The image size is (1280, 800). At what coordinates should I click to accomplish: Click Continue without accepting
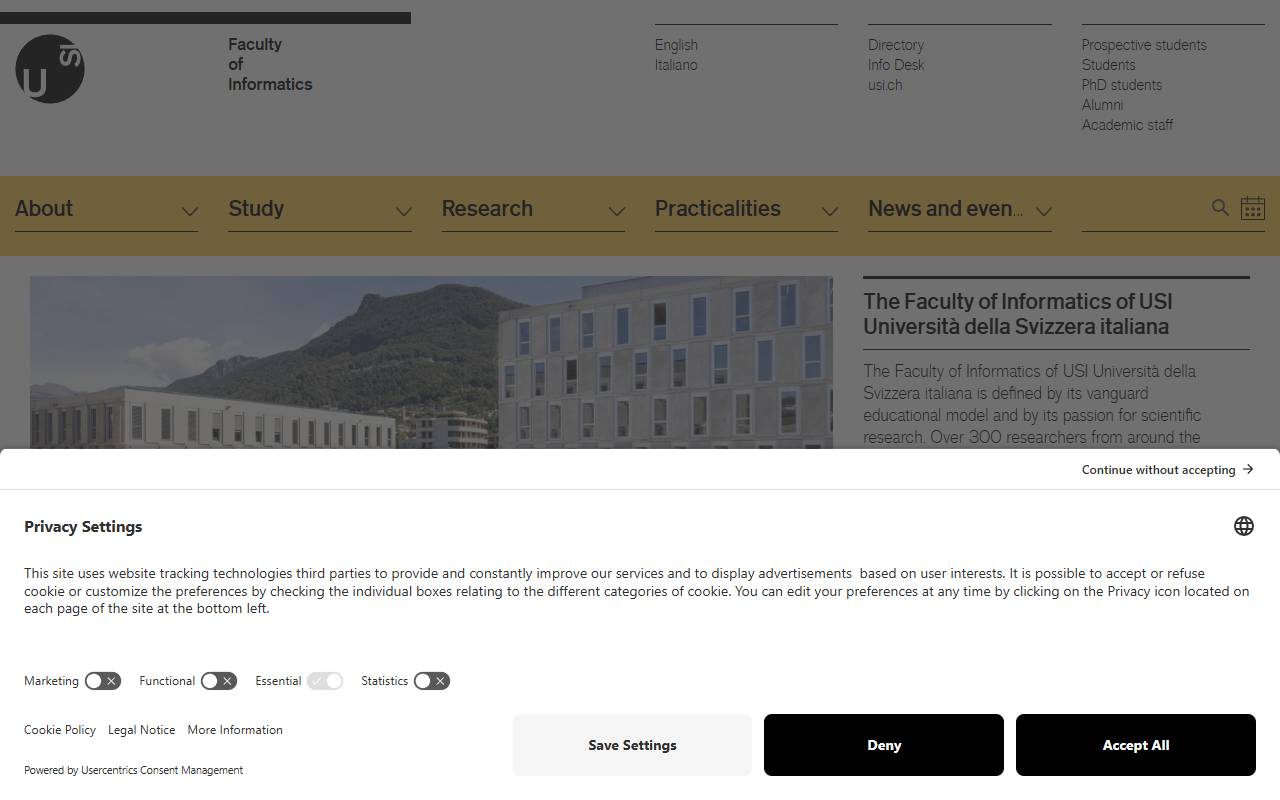point(1168,470)
